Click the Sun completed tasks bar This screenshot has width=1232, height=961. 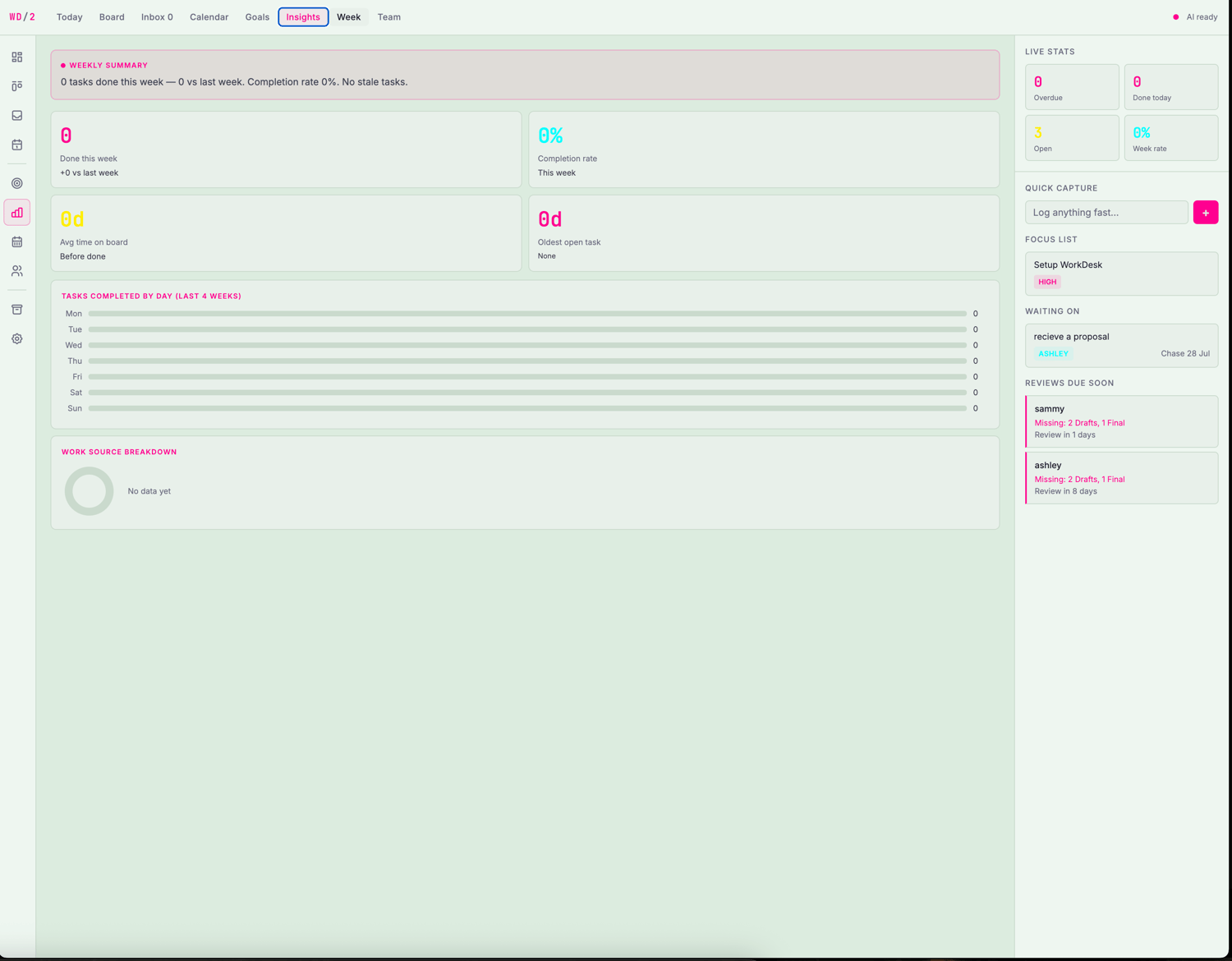(x=527, y=408)
